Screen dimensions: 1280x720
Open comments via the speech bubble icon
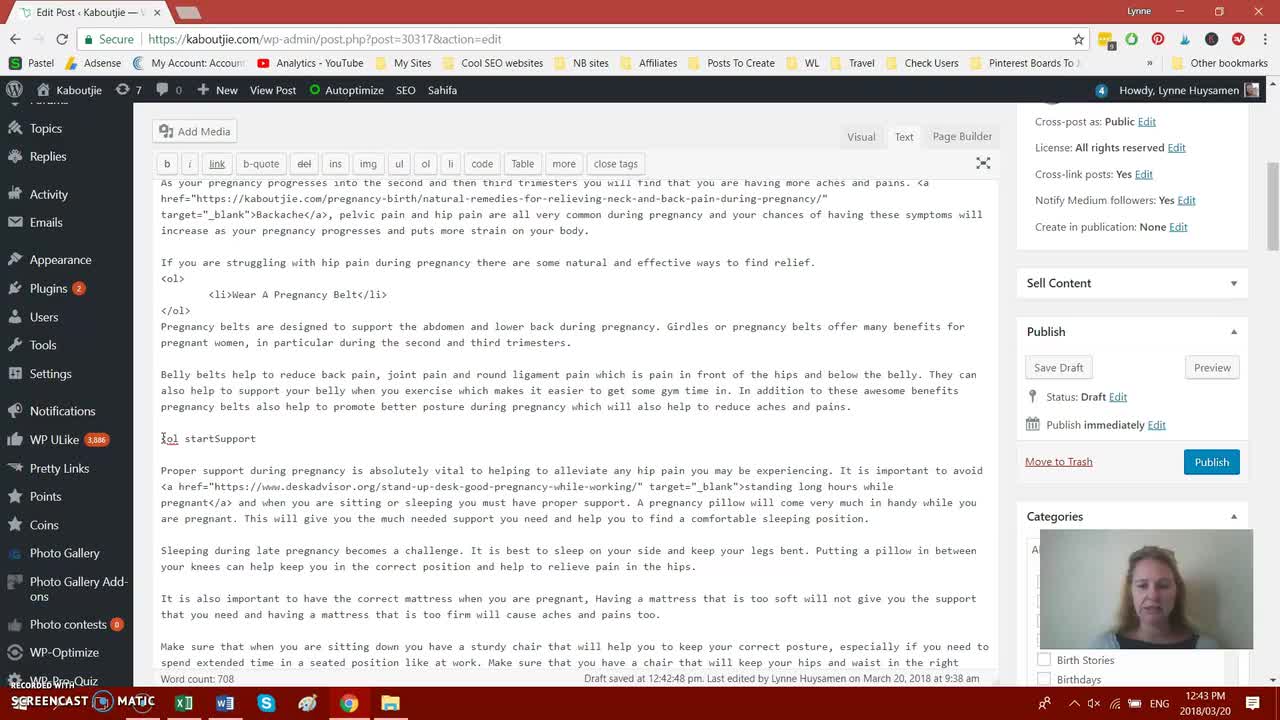(162, 90)
